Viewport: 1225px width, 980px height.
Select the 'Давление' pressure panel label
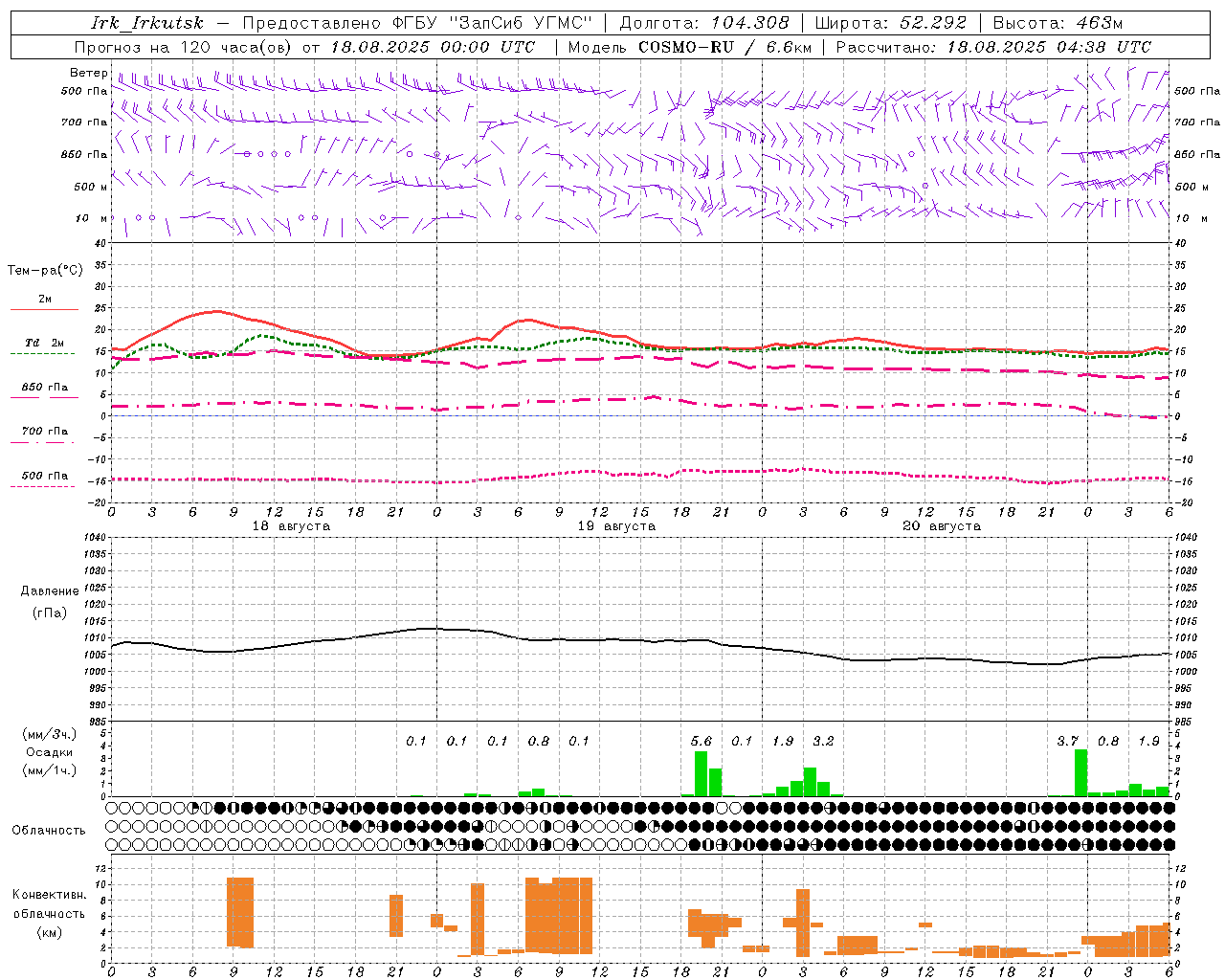(50, 591)
